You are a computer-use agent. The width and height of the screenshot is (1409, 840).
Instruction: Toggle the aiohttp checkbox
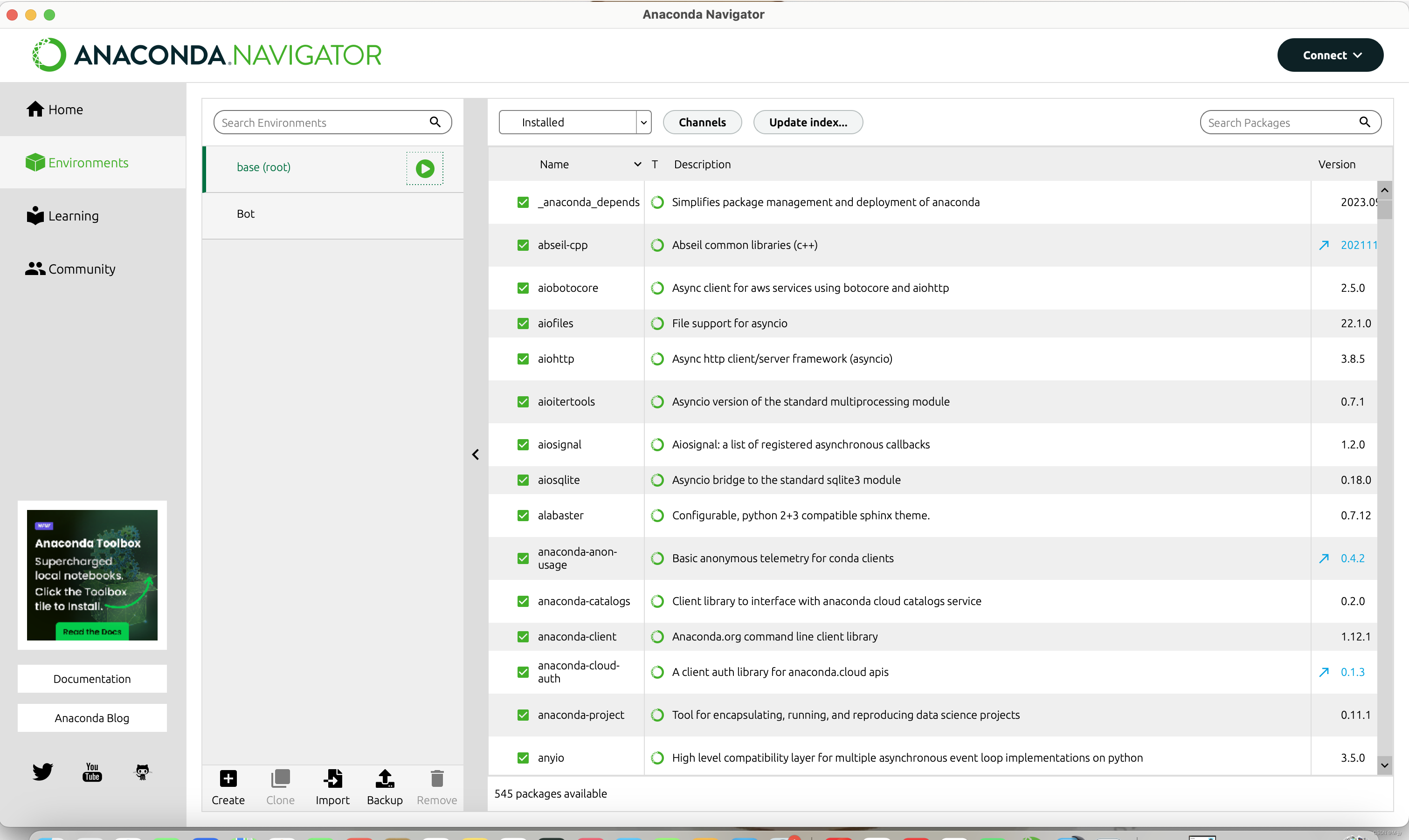point(523,359)
